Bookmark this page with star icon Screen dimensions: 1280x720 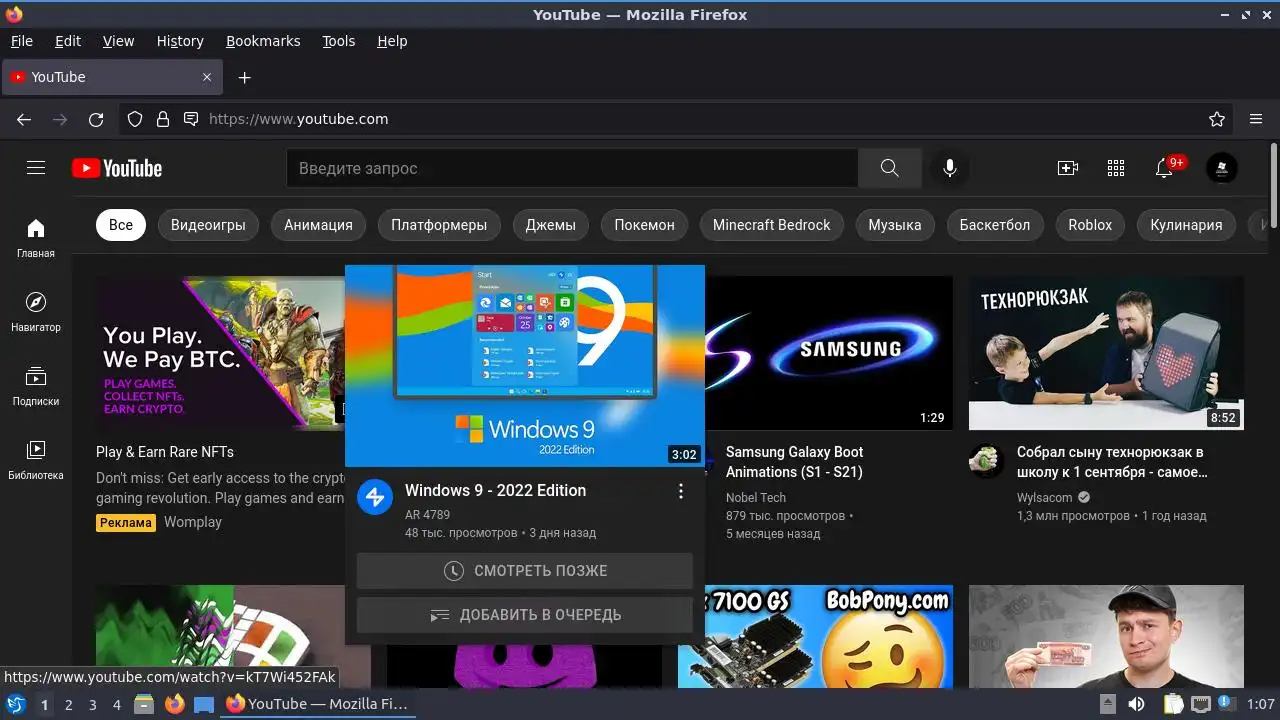click(x=1217, y=119)
